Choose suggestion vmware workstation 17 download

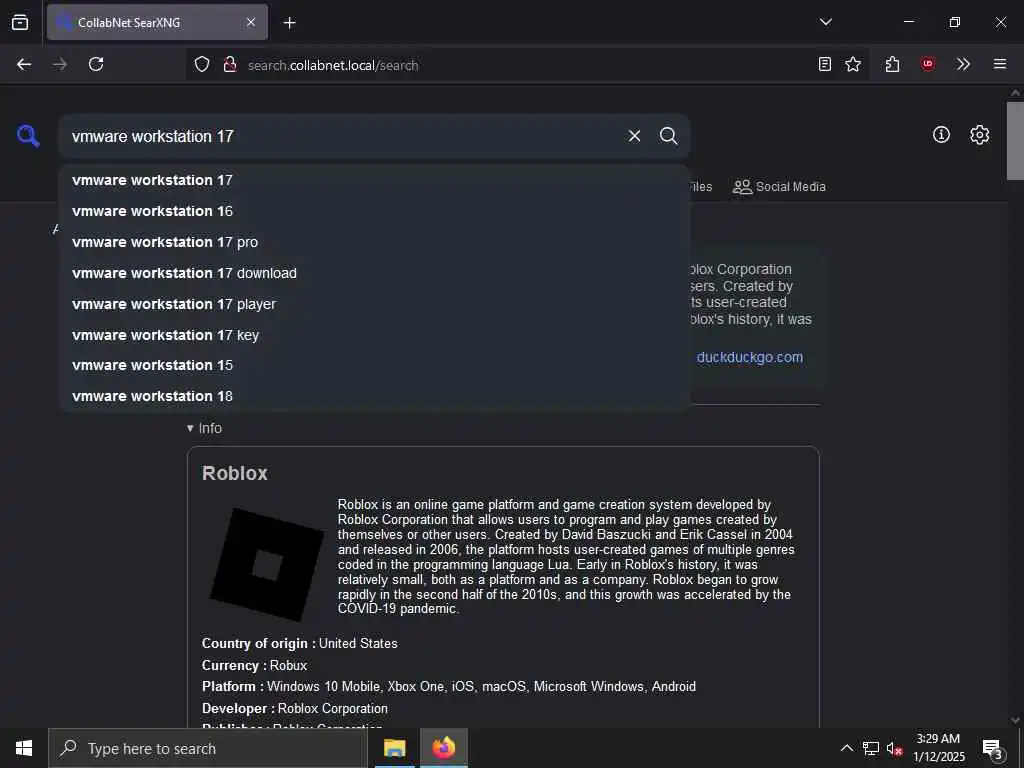coord(374,273)
